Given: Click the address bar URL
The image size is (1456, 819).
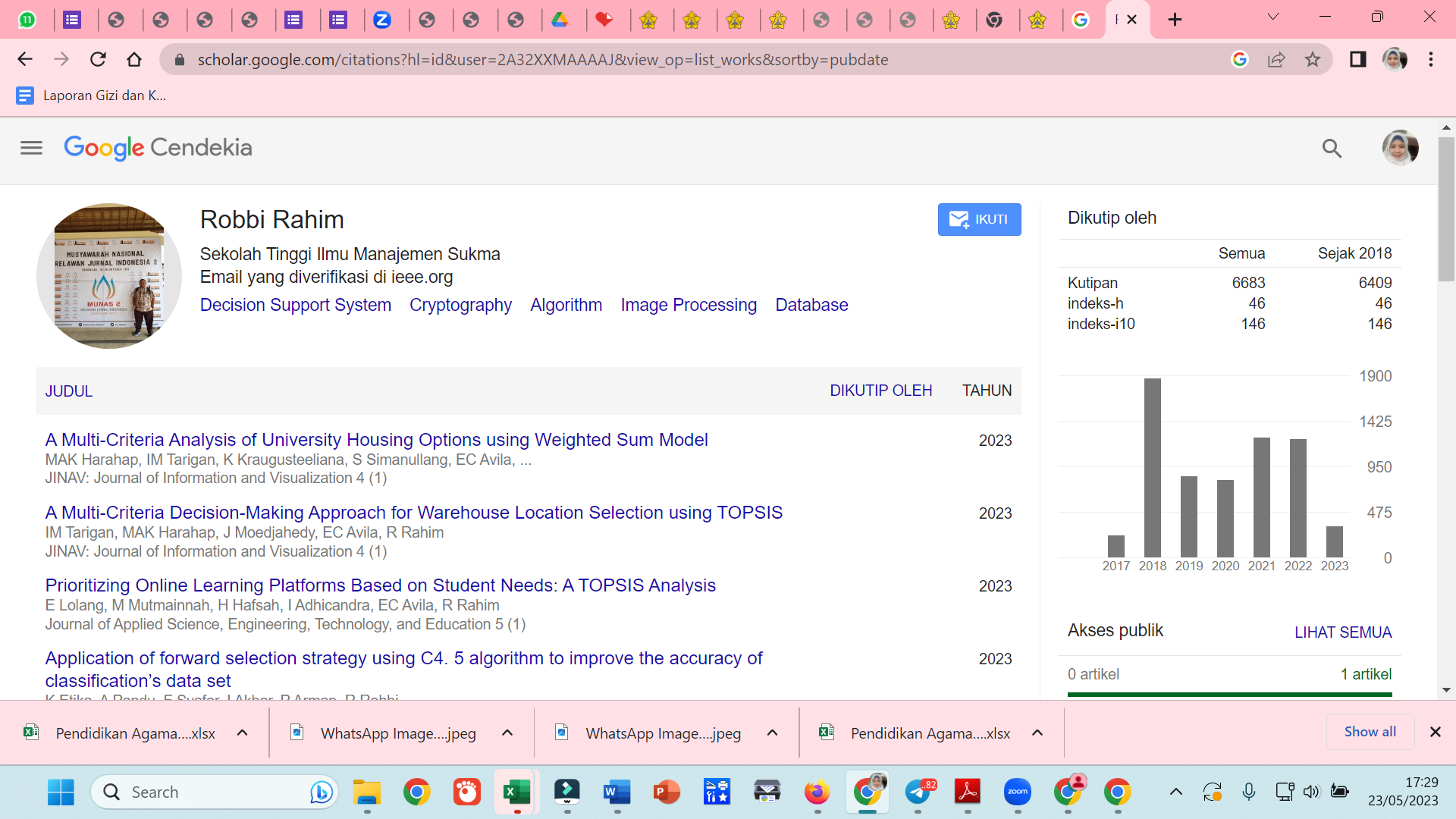Looking at the screenshot, I should tap(543, 59).
